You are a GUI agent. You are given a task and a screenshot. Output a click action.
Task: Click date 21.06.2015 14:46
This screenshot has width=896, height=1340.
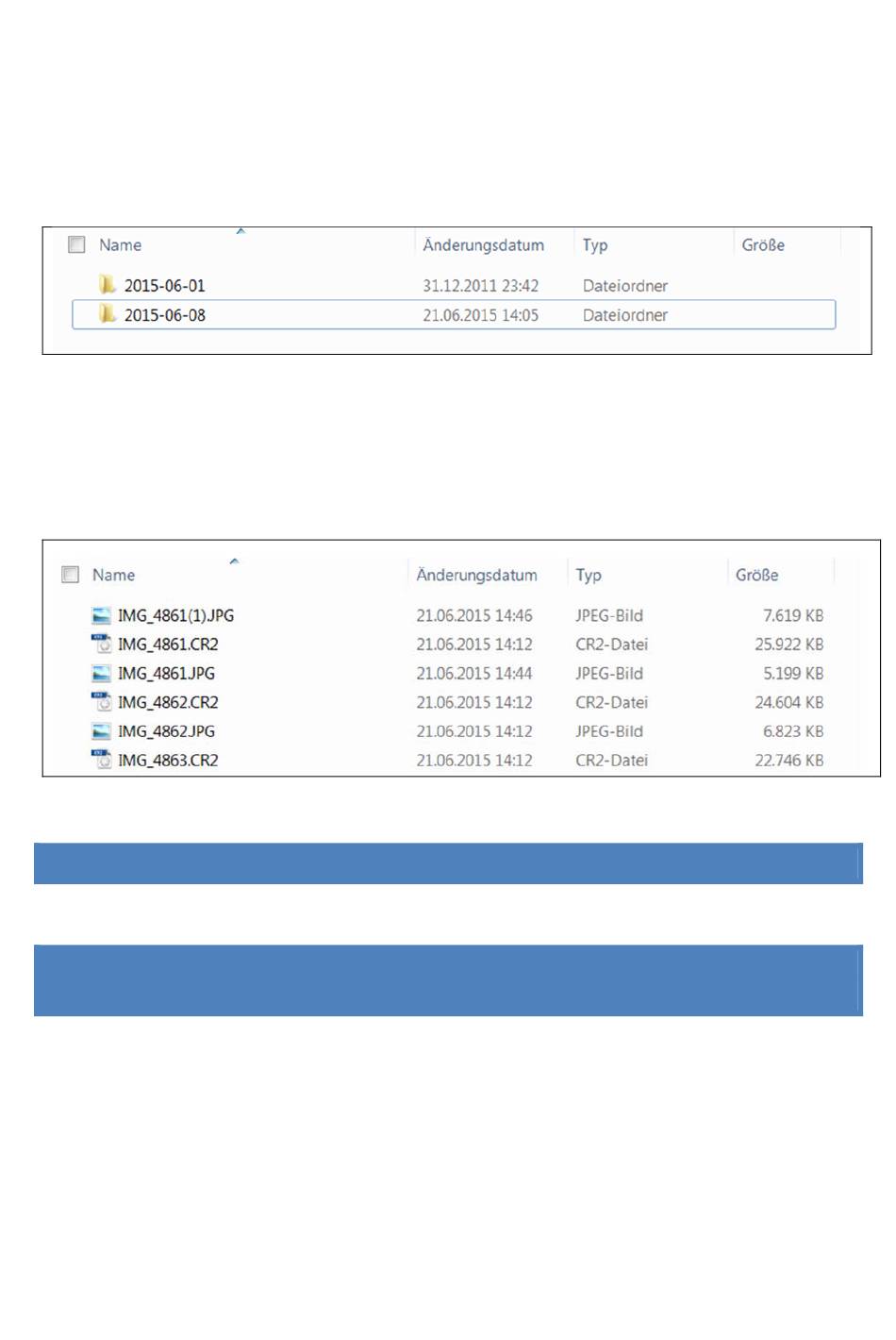pyautogui.click(x=474, y=616)
